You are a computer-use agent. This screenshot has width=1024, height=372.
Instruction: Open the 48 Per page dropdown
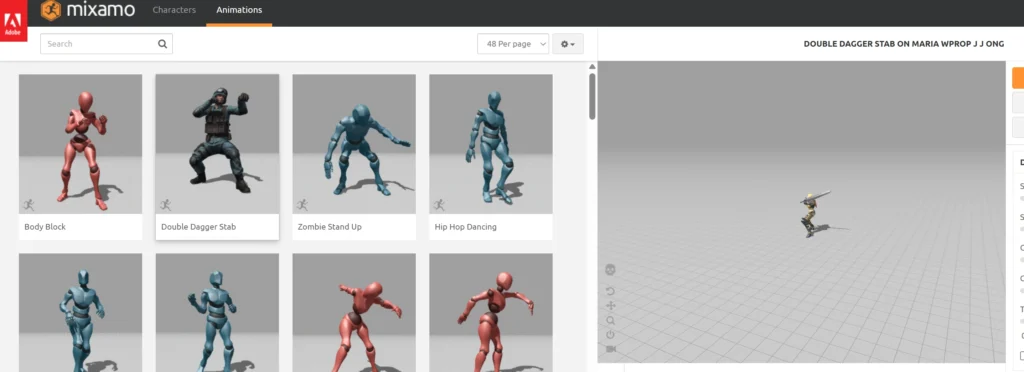[x=513, y=44]
